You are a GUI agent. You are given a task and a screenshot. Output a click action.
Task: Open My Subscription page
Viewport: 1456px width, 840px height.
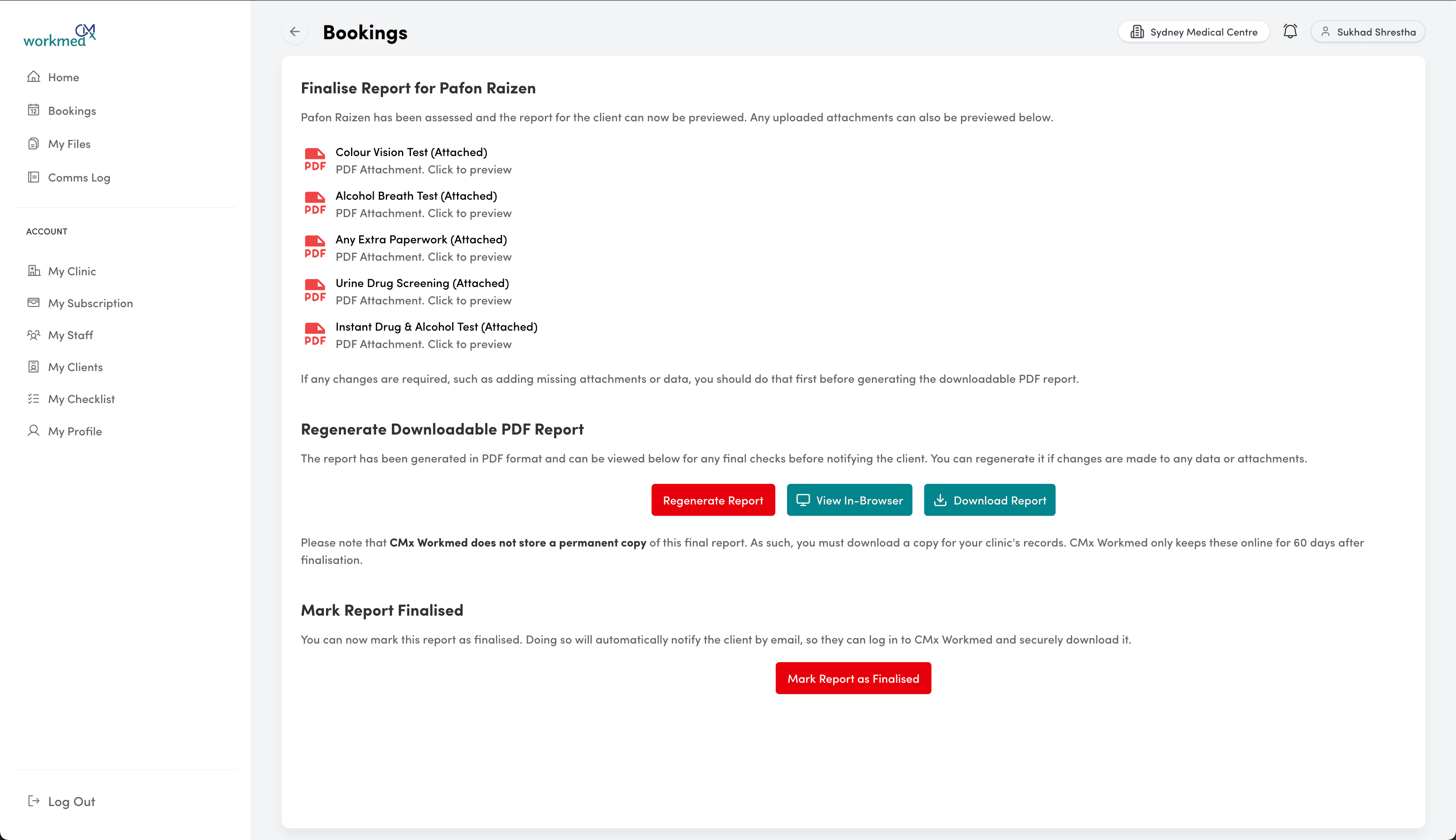click(x=90, y=304)
